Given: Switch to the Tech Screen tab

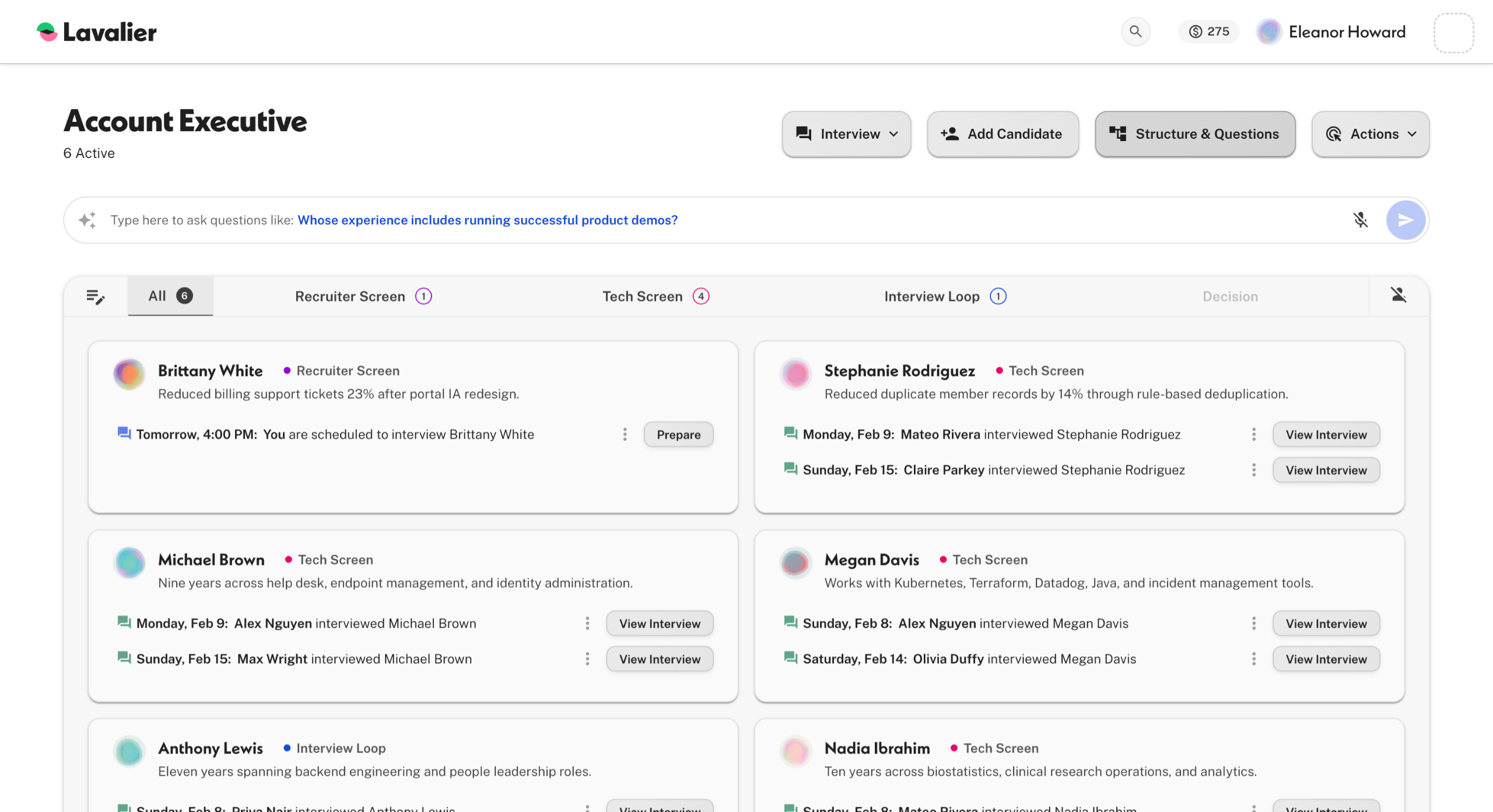Looking at the screenshot, I should pos(655,297).
